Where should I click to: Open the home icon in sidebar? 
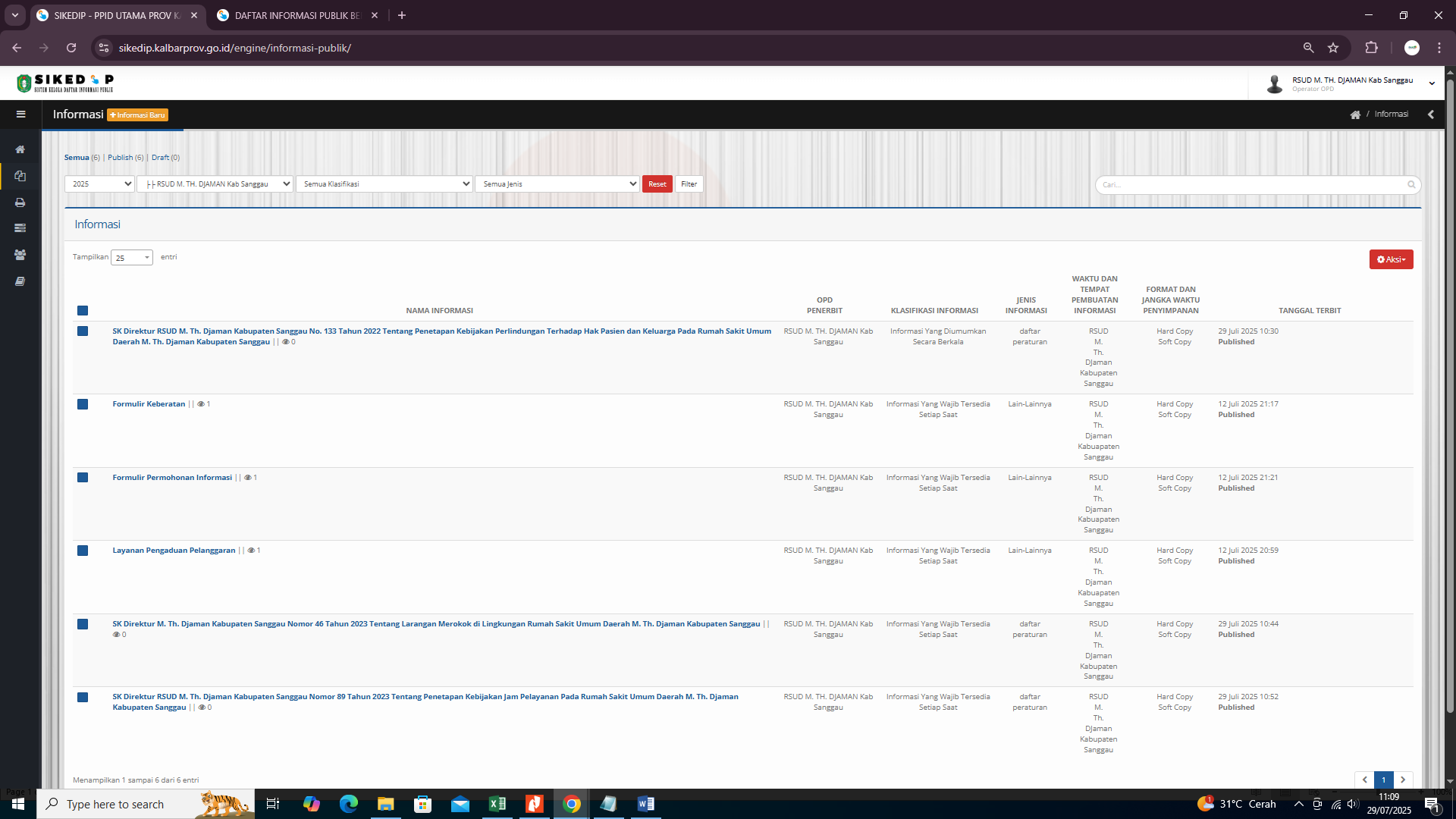click(20, 149)
